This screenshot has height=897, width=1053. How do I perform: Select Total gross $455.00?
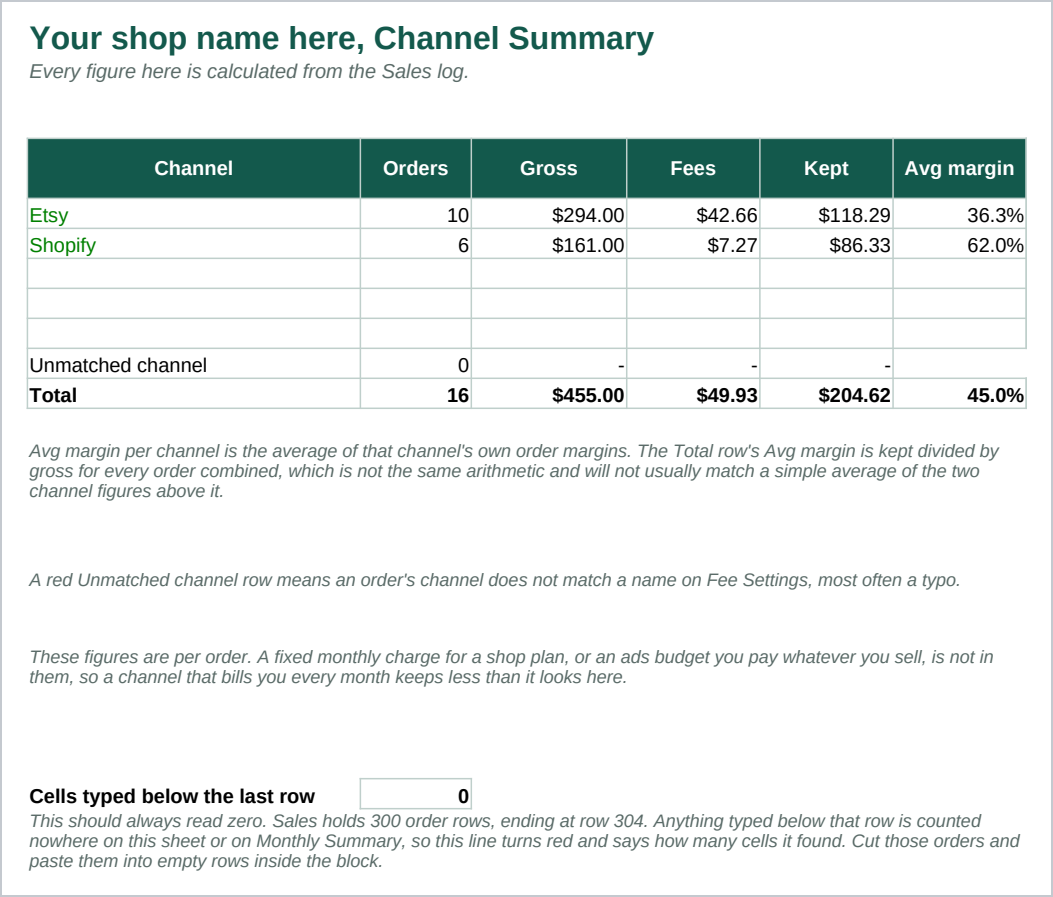point(549,395)
